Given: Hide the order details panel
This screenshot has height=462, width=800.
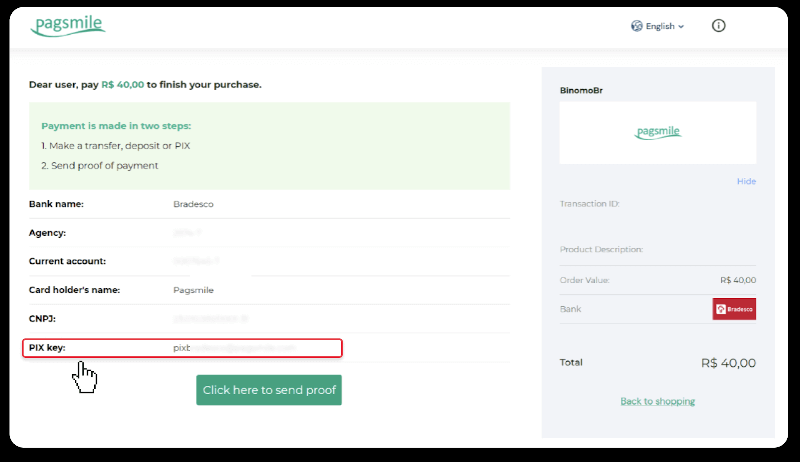Looking at the screenshot, I should [746, 181].
